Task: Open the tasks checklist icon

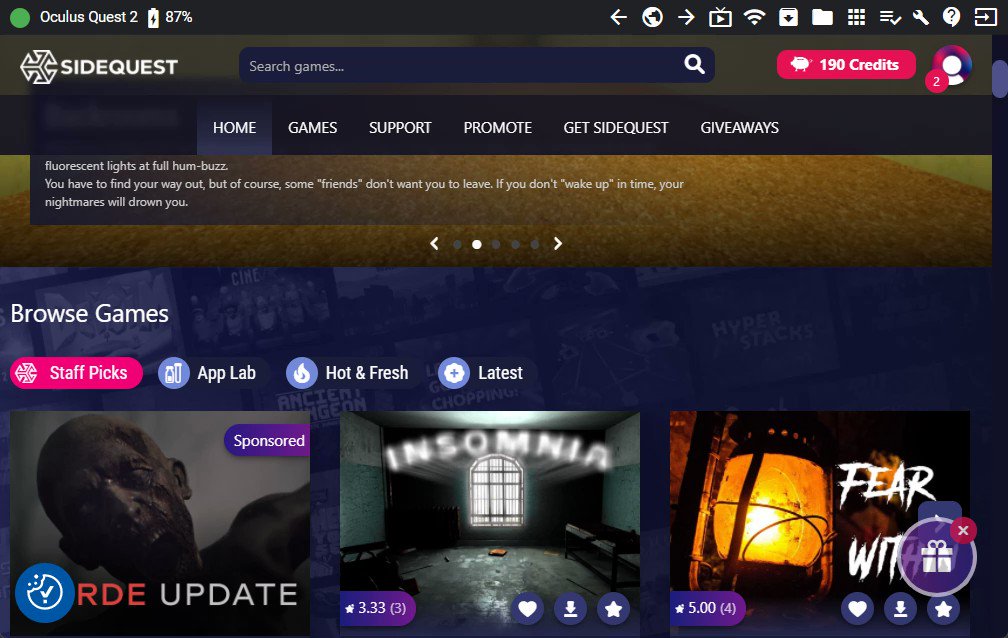Action: (890, 17)
